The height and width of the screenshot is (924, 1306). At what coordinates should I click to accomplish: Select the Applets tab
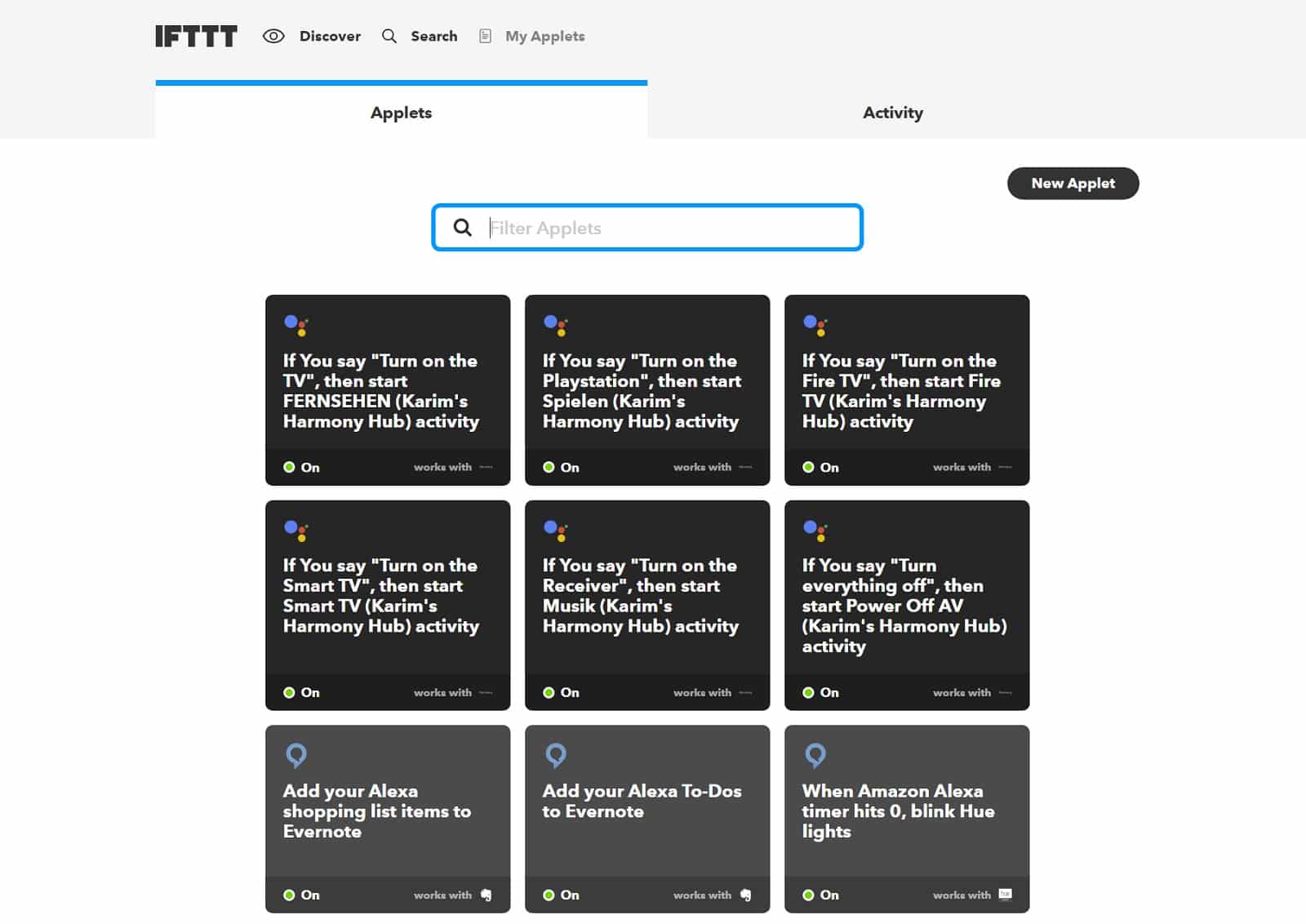(401, 113)
